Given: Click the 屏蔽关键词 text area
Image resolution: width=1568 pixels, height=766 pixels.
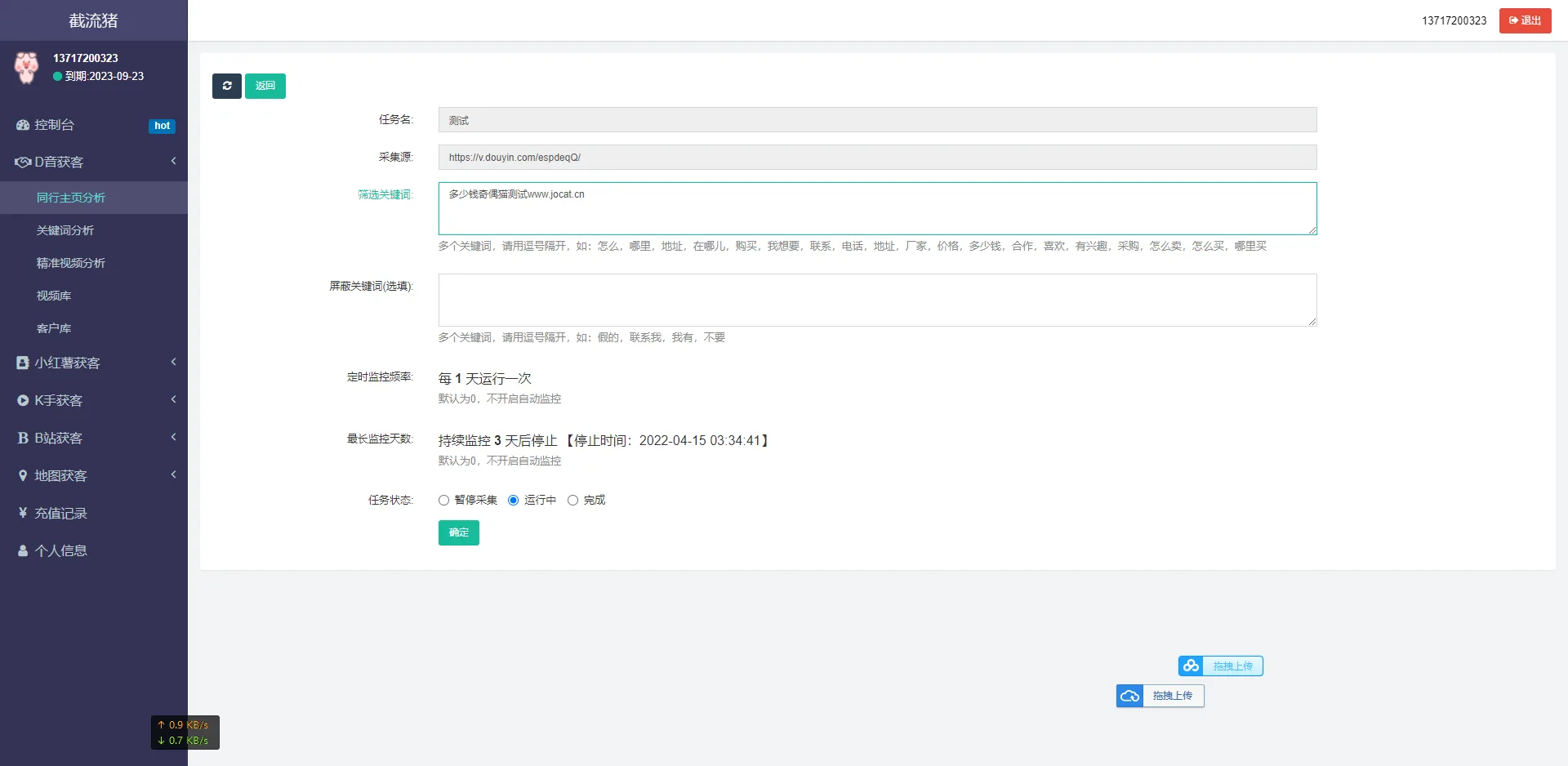Looking at the screenshot, I should [x=877, y=300].
